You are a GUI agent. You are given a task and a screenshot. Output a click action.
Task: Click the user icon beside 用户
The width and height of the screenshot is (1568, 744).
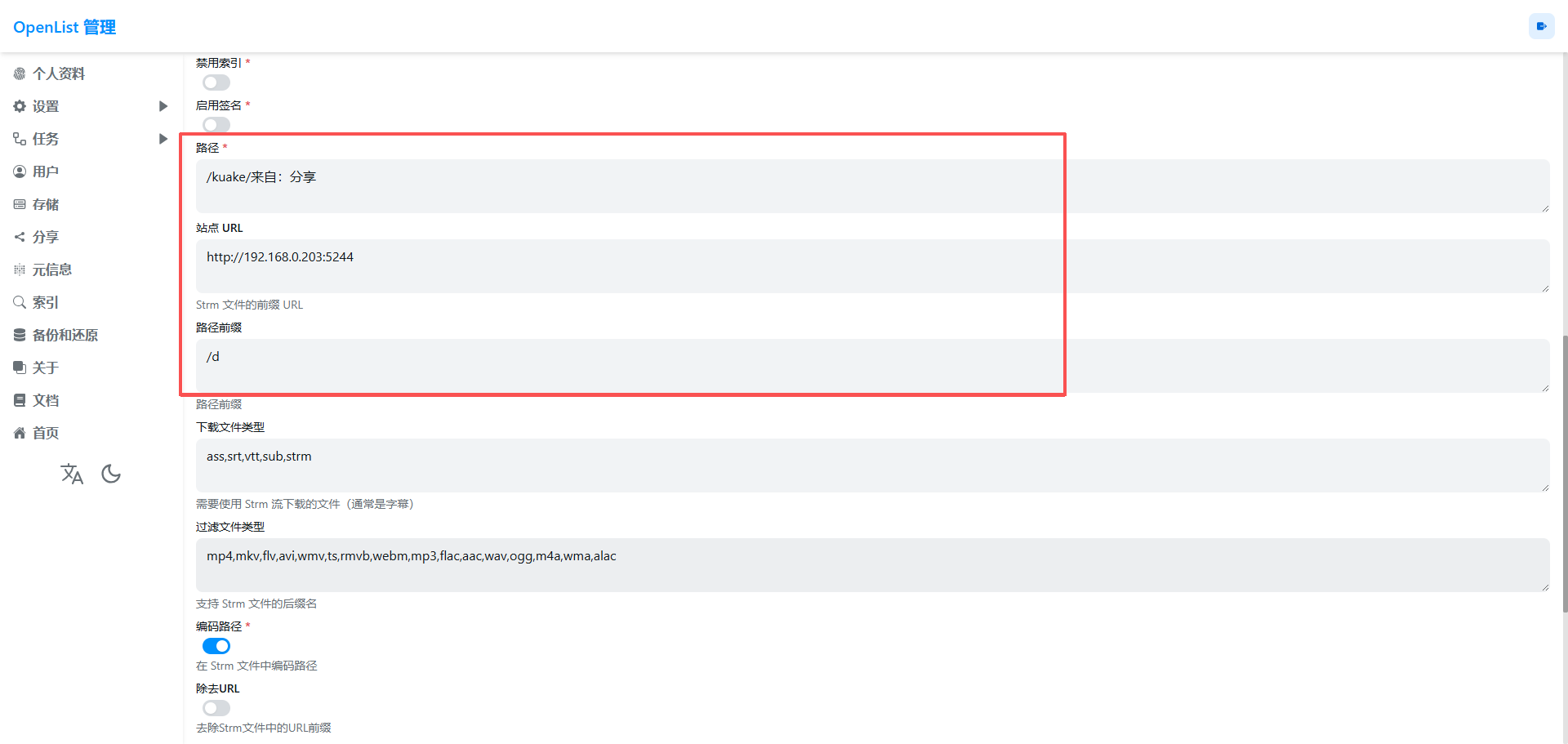click(x=20, y=172)
